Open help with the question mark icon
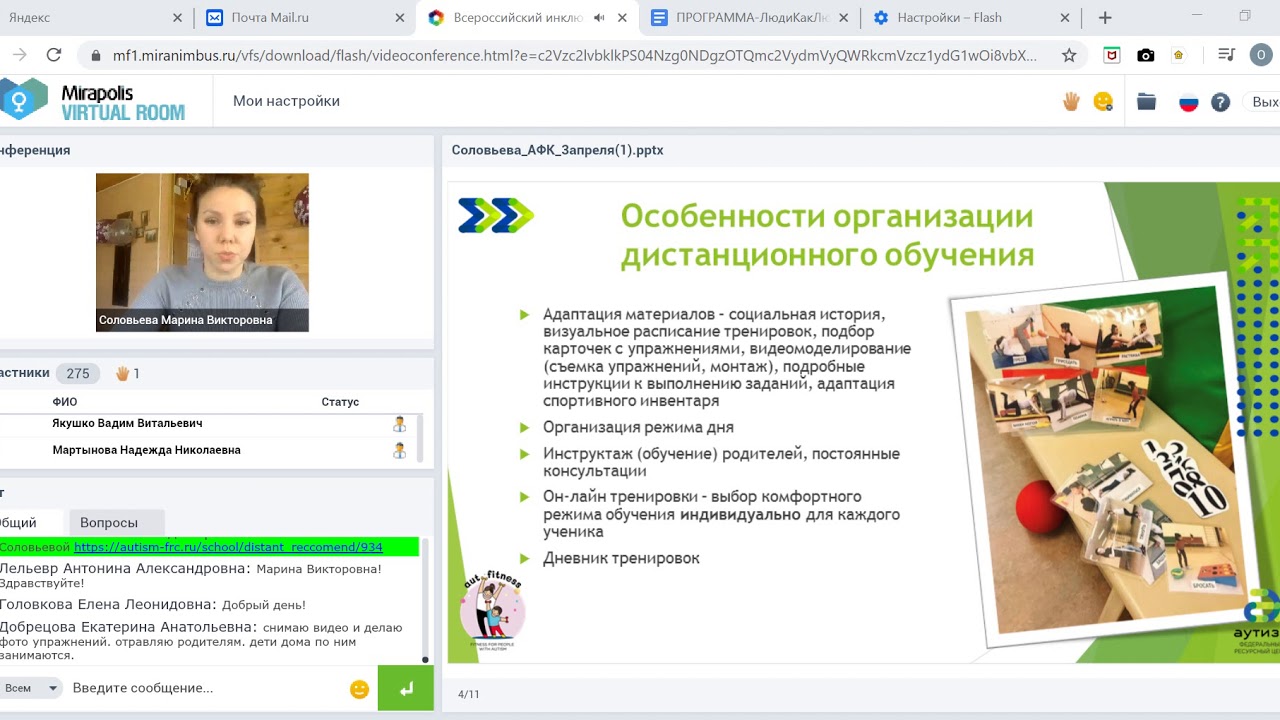The height and width of the screenshot is (720, 1280). tap(1220, 102)
